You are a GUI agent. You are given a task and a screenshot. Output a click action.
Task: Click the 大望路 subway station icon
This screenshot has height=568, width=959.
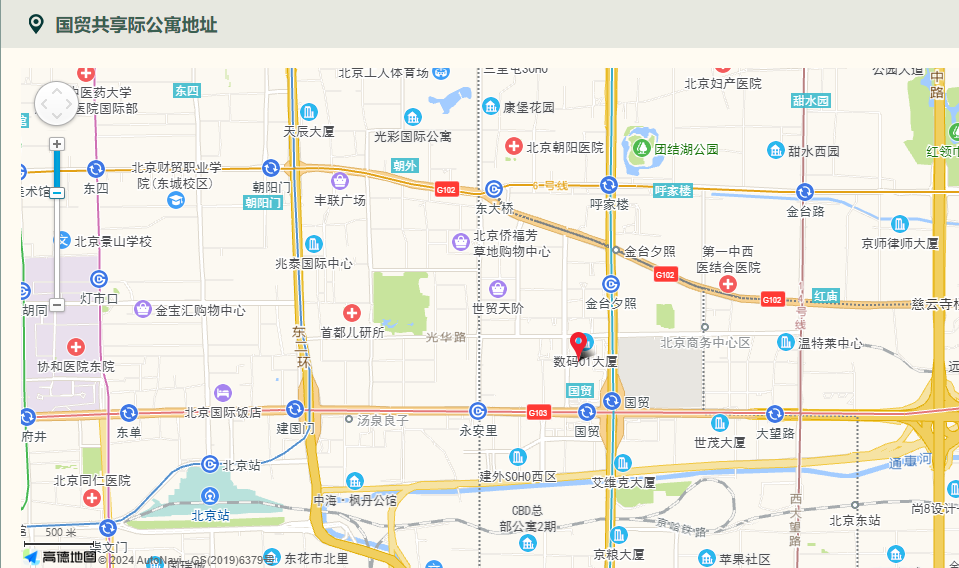(x=775, y=413)
